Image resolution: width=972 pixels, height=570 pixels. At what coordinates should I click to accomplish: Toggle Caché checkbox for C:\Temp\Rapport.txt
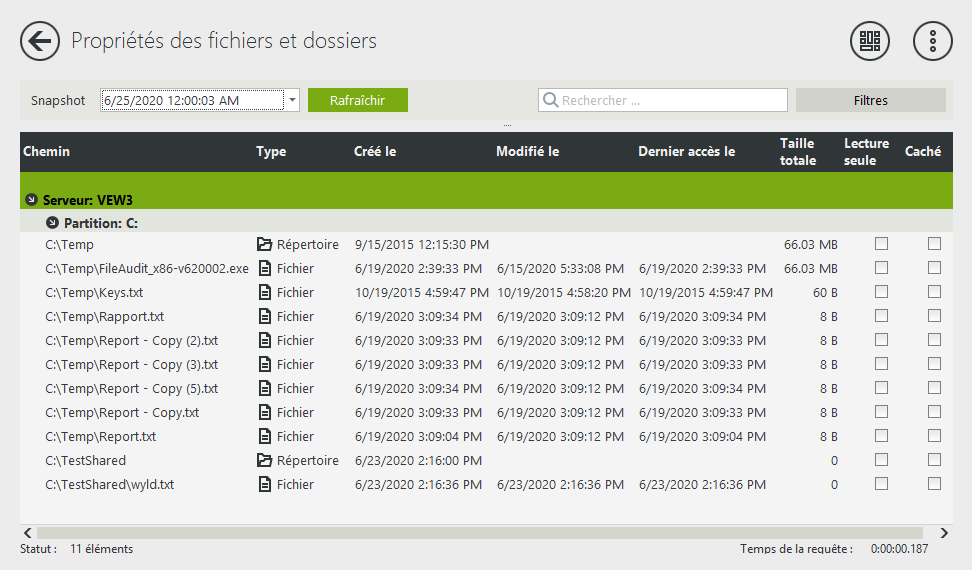click(934, 316)
